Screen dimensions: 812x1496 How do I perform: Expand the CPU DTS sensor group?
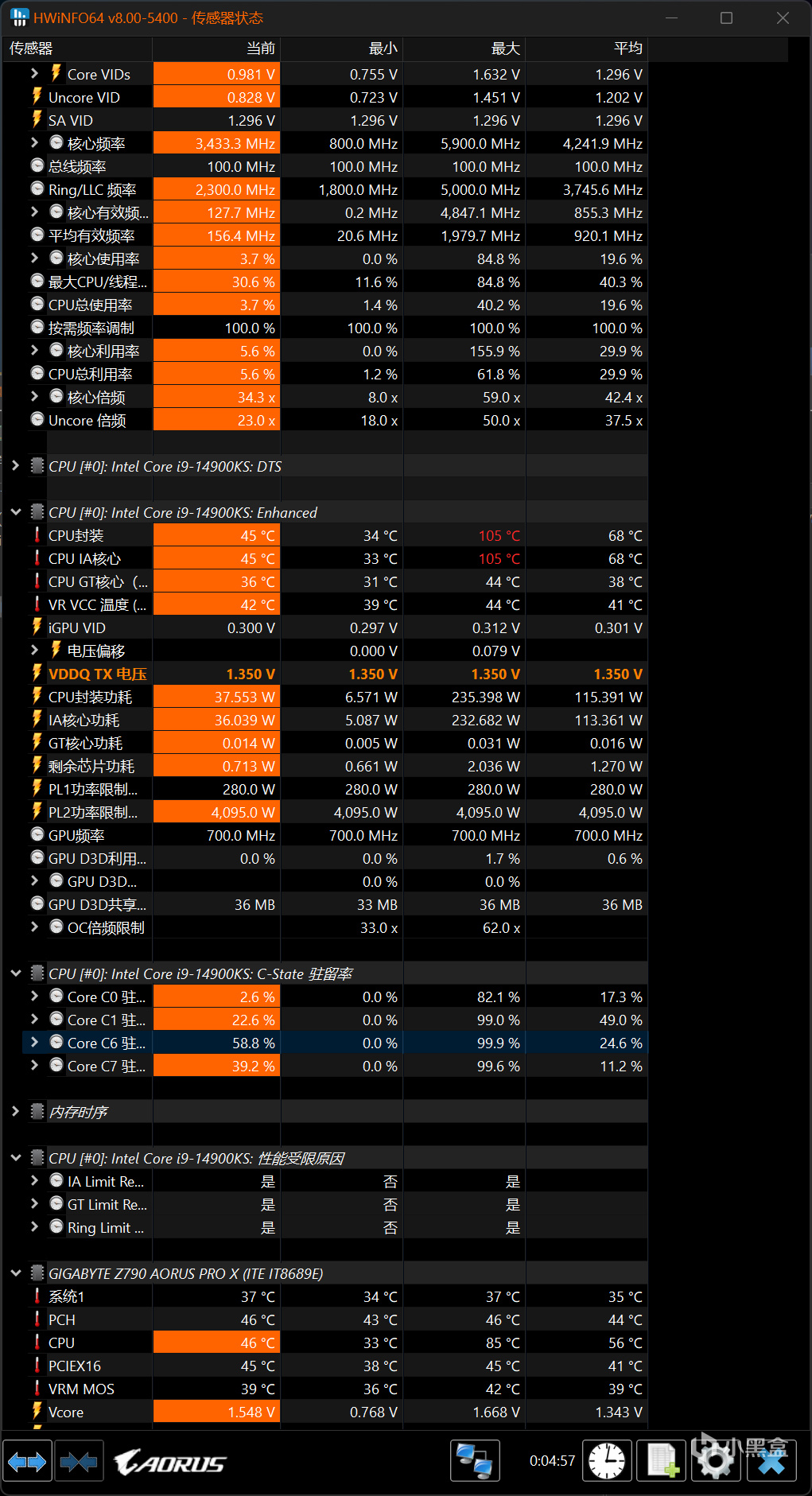(x=15, y=466)
